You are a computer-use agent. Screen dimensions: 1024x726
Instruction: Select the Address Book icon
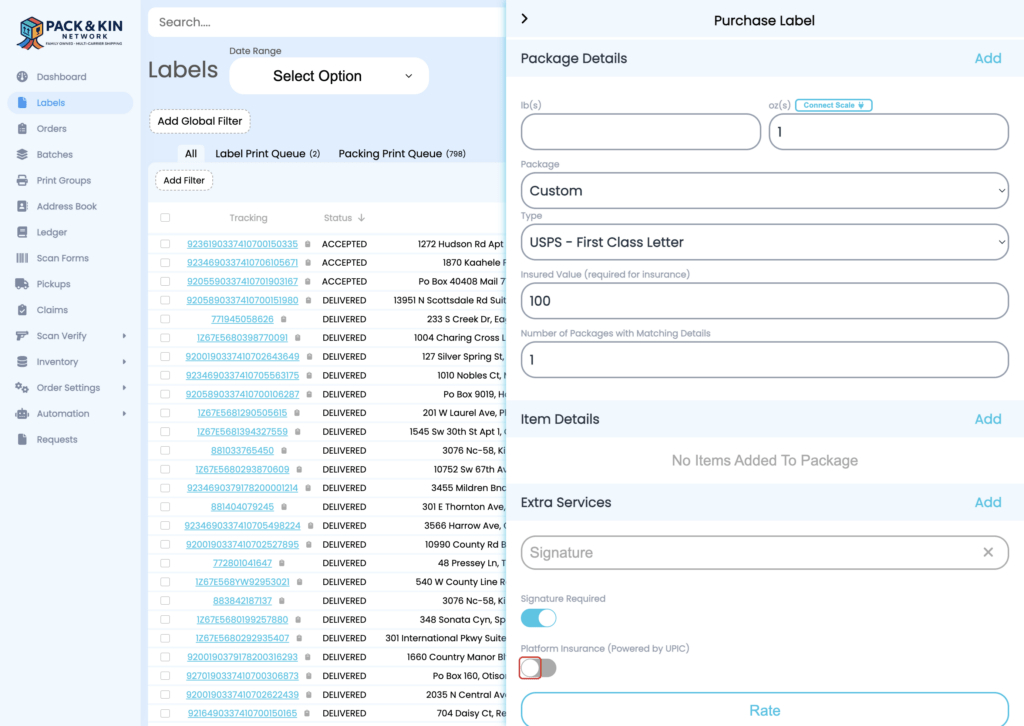pos(22,206)
